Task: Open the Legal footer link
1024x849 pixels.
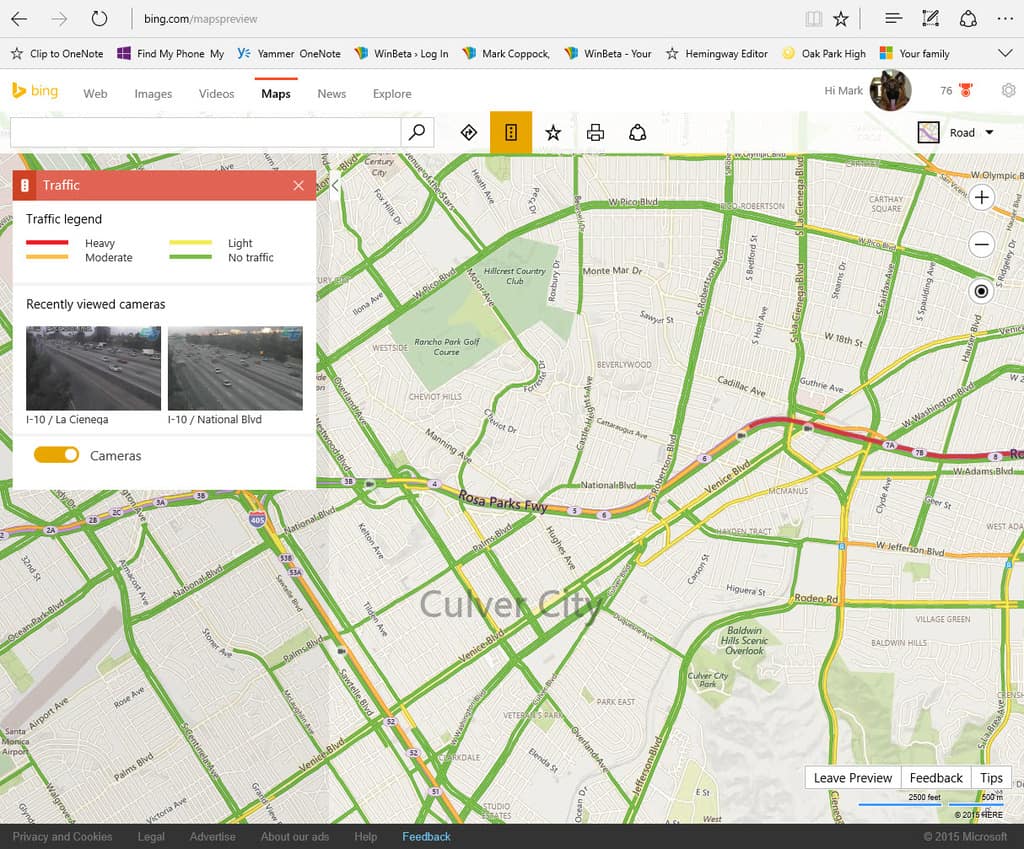Action: (x=151, y=837)
